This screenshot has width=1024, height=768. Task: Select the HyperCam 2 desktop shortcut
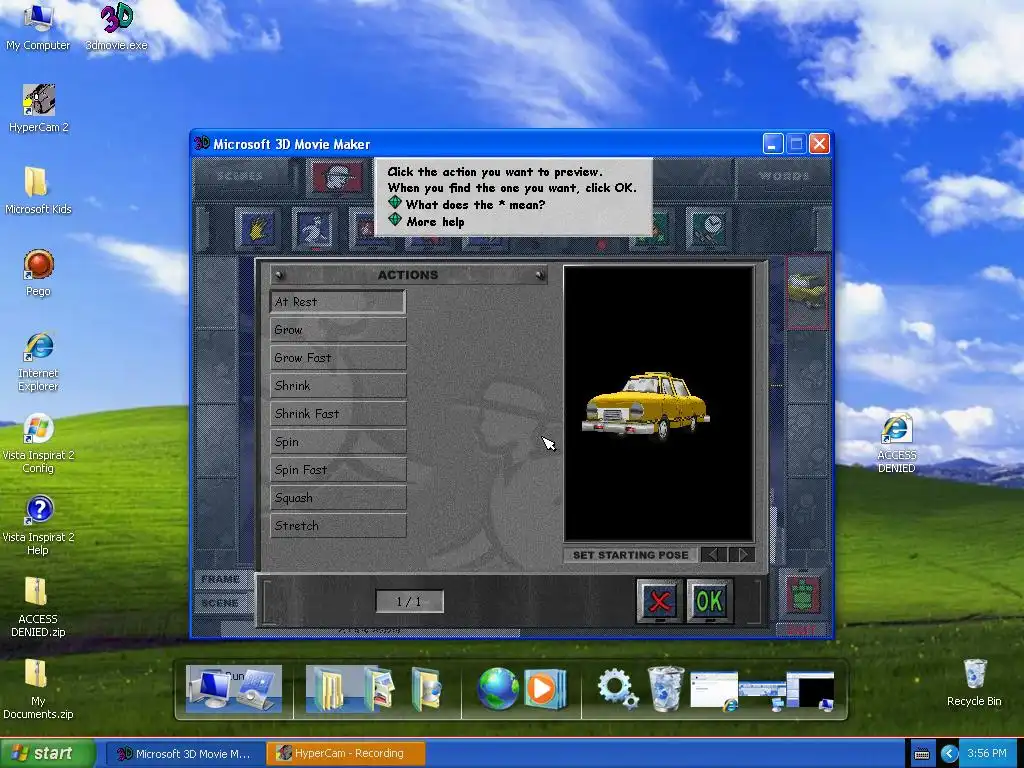pos(39,108)
